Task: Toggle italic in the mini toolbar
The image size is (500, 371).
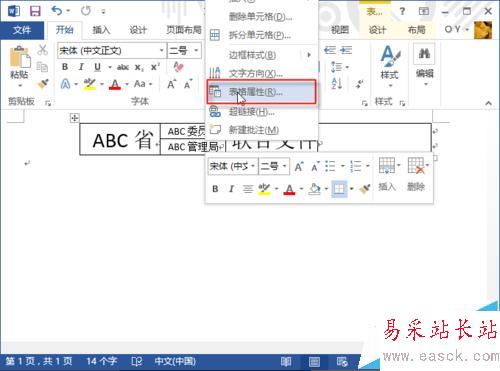Action: 231,189
